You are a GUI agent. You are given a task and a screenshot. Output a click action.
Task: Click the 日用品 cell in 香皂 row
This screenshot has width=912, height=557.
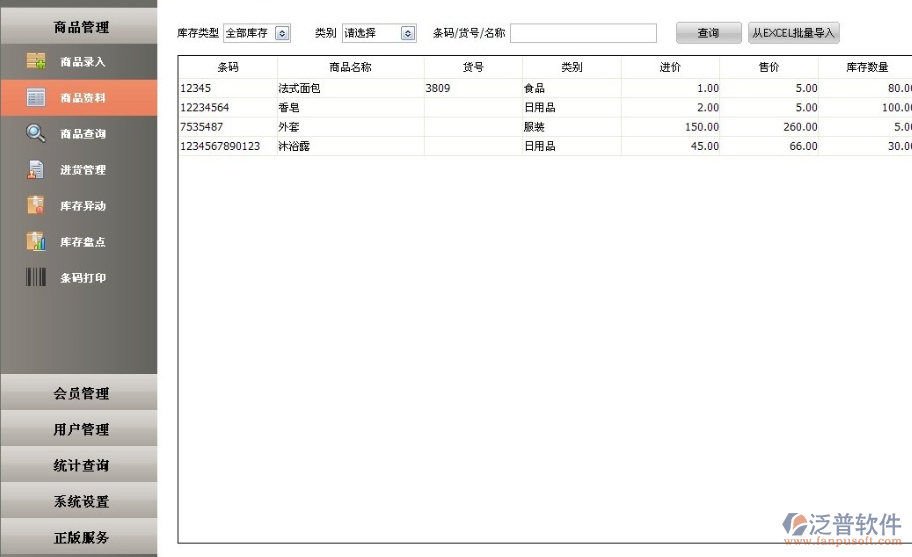click(572, 107)
